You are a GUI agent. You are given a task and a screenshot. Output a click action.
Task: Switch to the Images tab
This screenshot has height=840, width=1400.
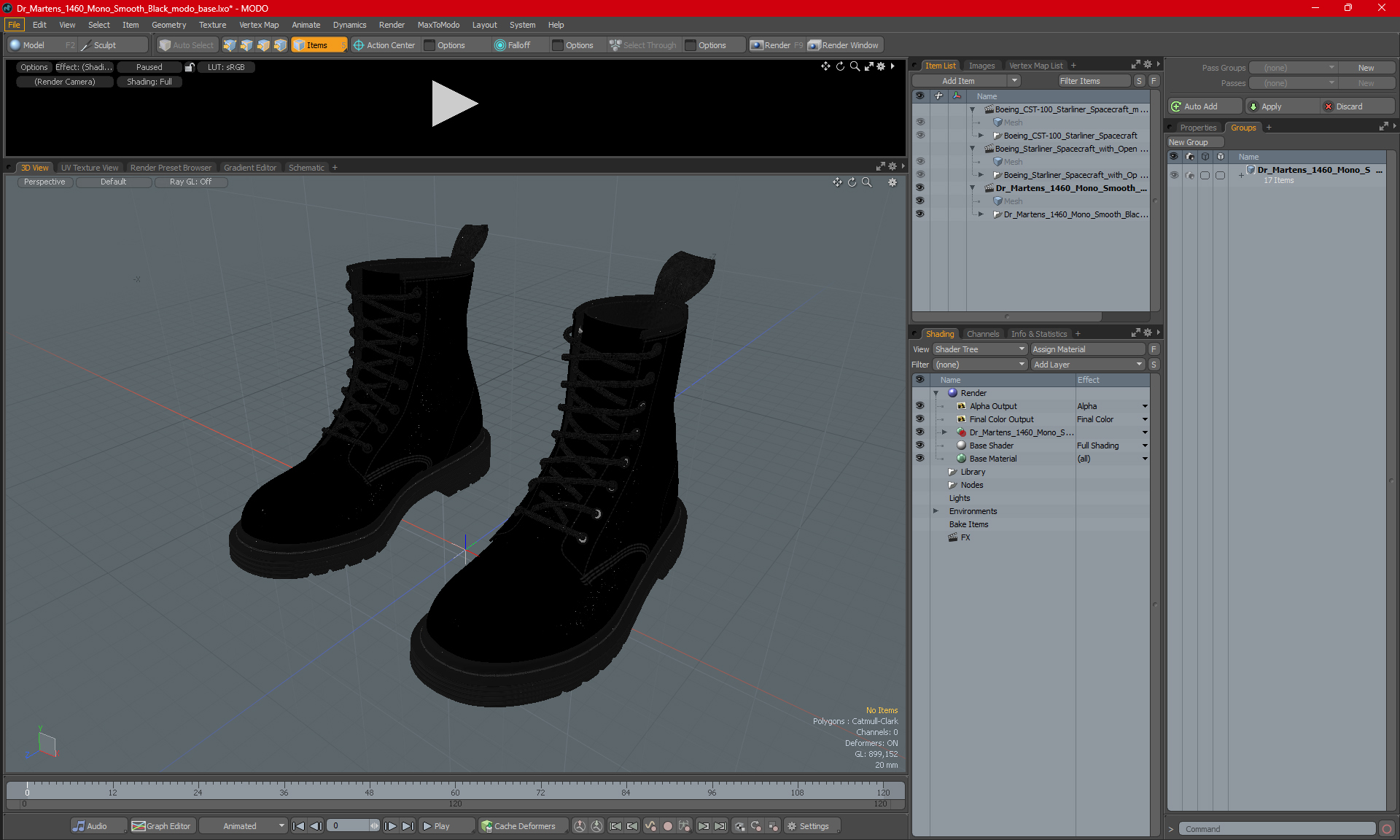click(981, 66)
